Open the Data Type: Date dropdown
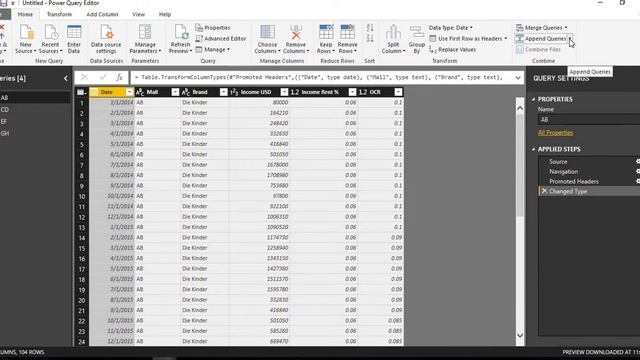The width and height of the screenshot is (640, 360). point(451,28)
